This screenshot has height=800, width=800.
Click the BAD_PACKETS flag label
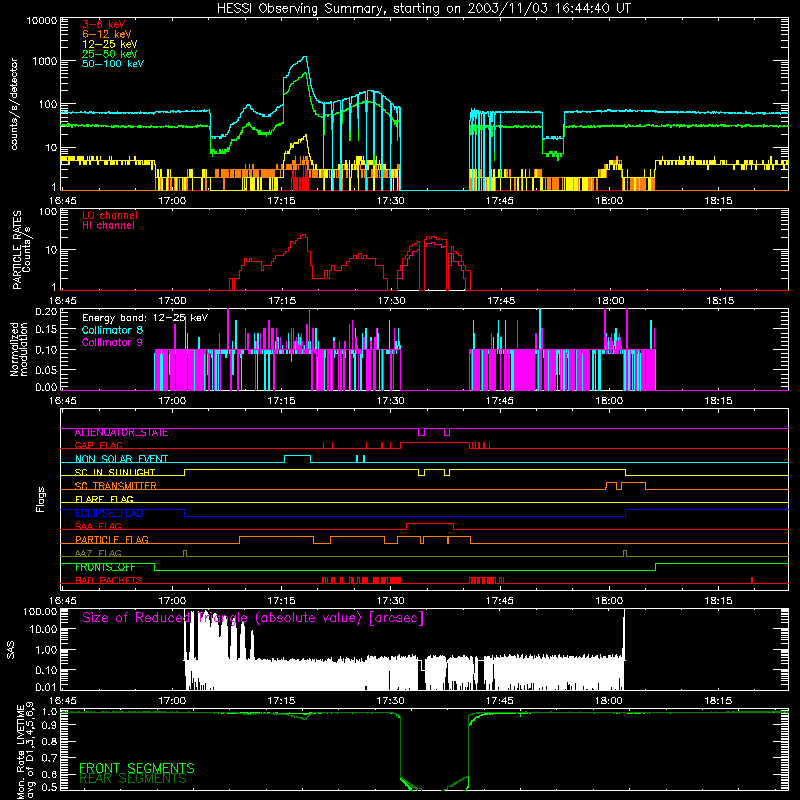click(x=109, y=580)
